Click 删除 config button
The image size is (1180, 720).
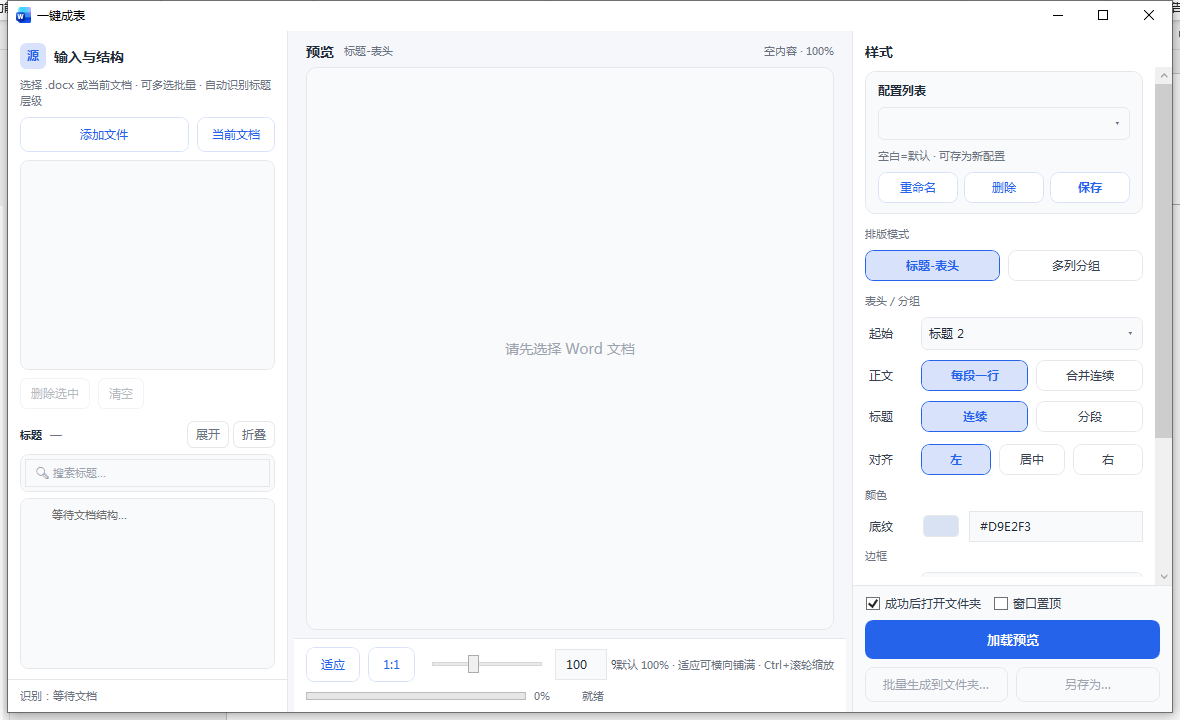pyautogui.click(x=1004, y=187)
